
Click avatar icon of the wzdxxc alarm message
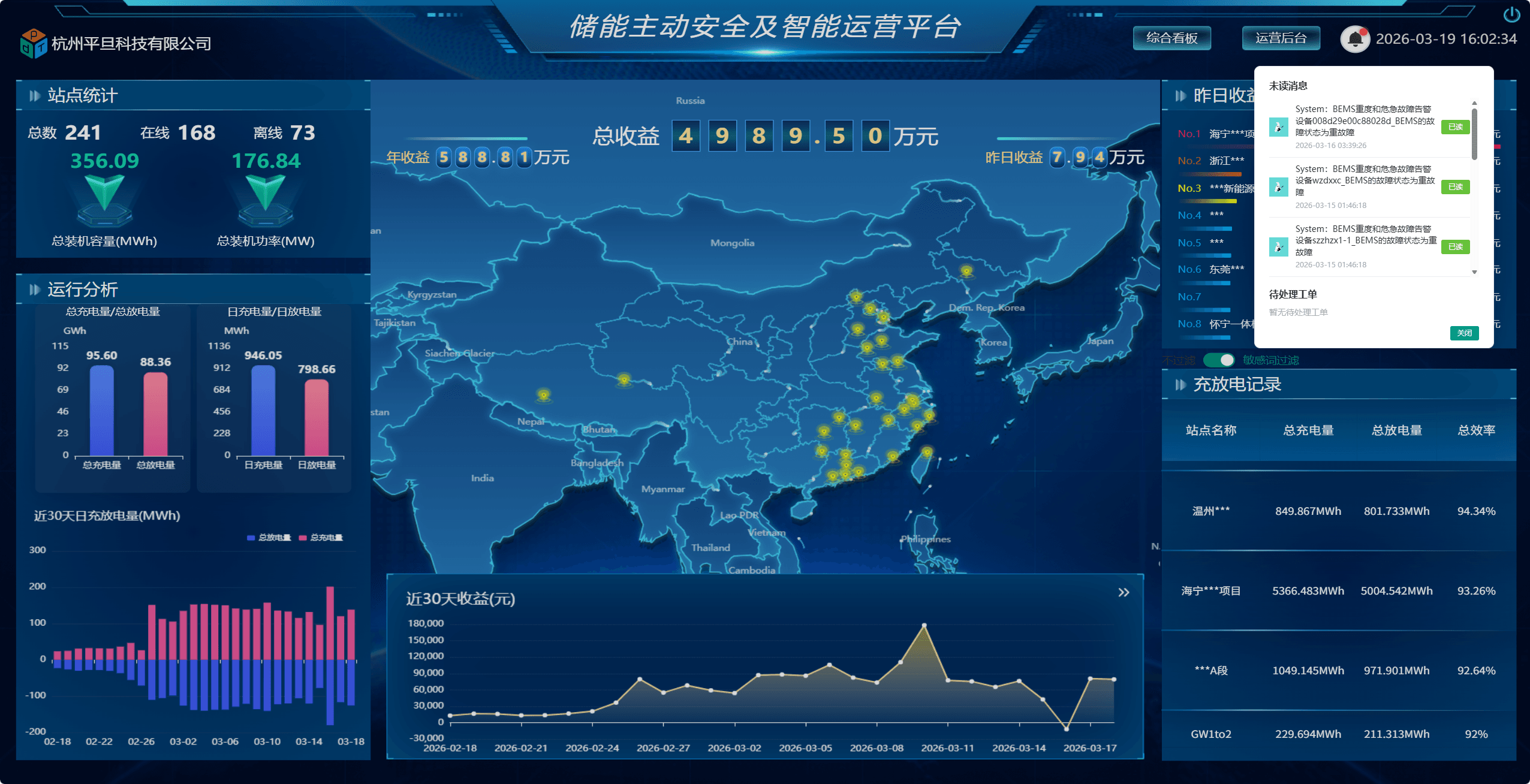[x=1278, y=187]
